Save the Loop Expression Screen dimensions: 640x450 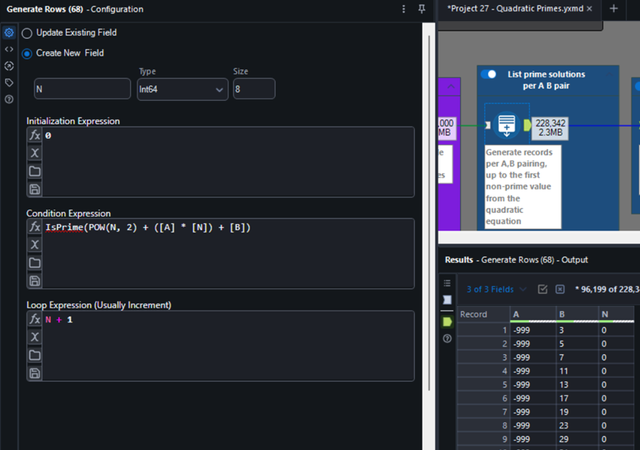coord(35,373)
